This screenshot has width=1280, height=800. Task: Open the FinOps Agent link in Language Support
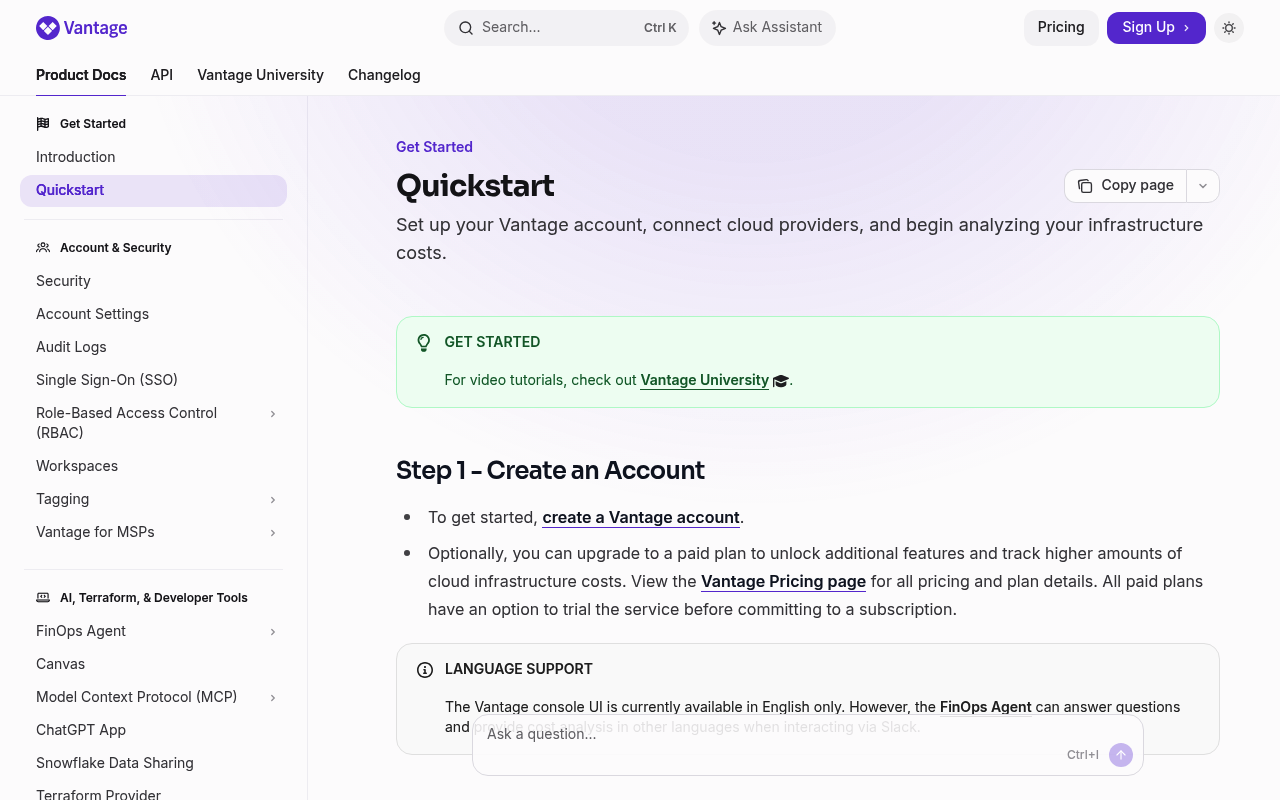click(985, 707)
